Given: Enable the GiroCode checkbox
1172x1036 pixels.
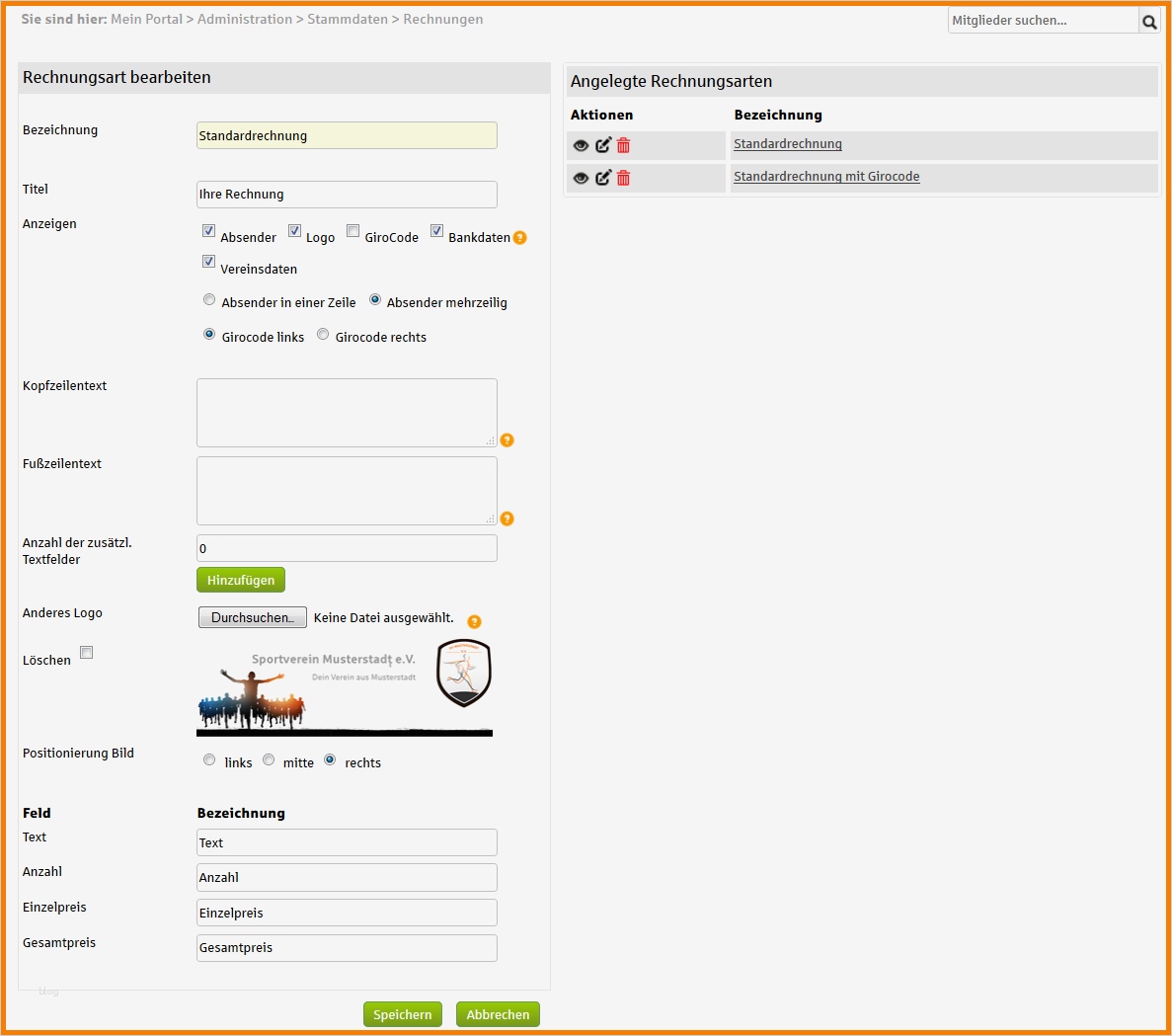Looking at the screenshot, I should point(352,231).
